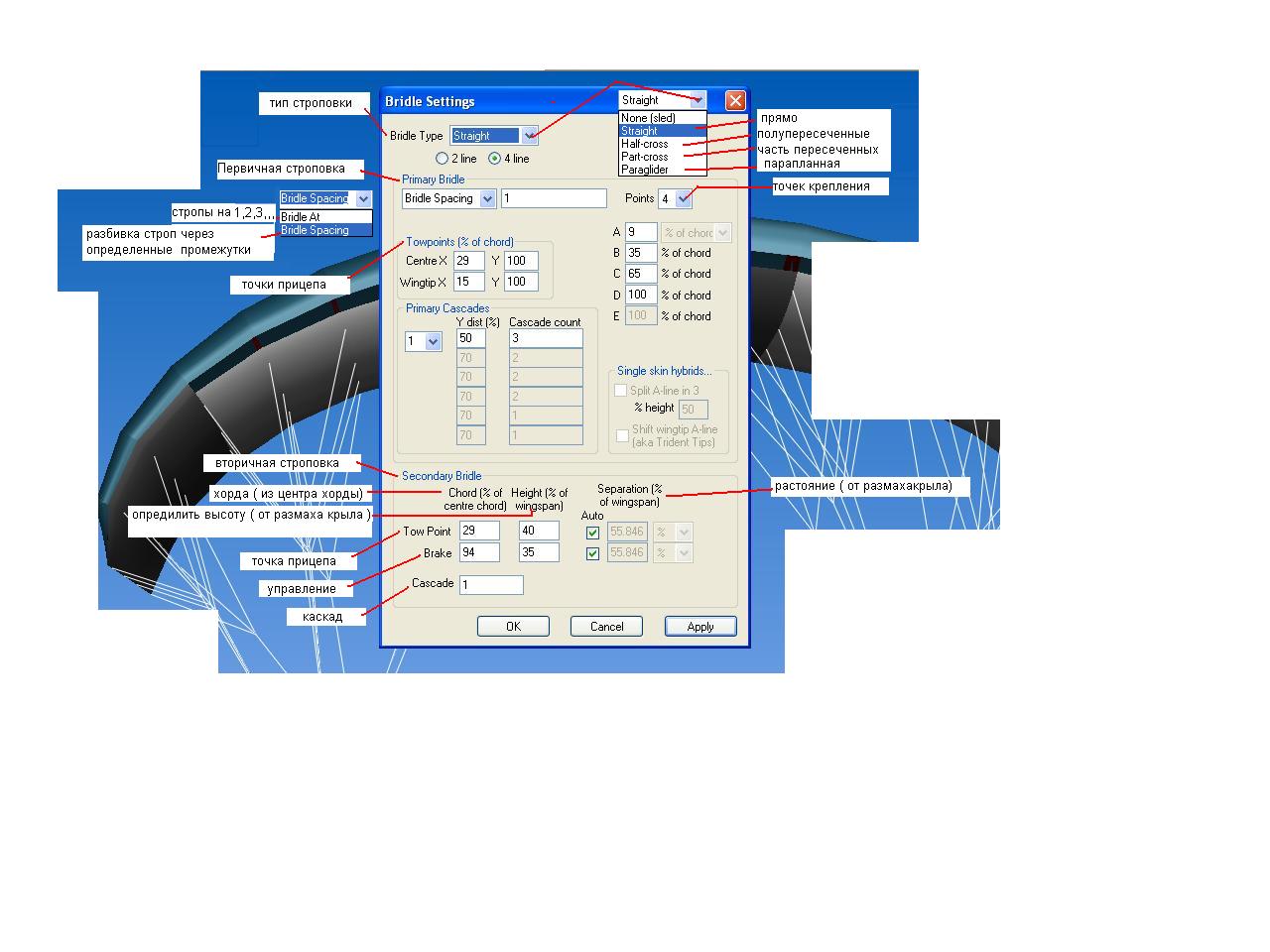
Task: Select Bridle At in the small list
Action: (301, 217)
